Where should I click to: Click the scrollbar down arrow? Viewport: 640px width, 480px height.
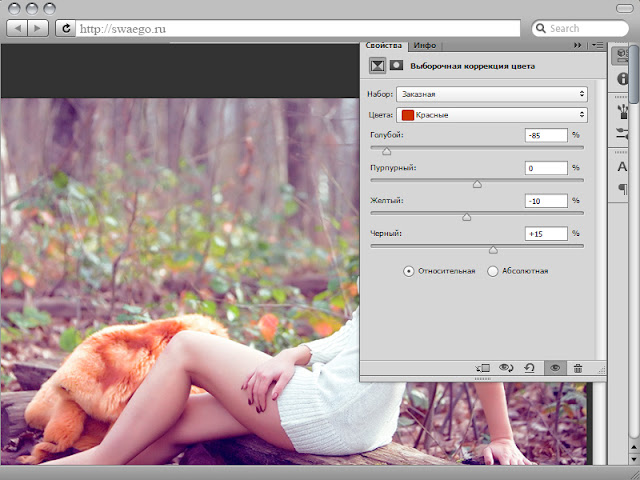coord(634,458)
